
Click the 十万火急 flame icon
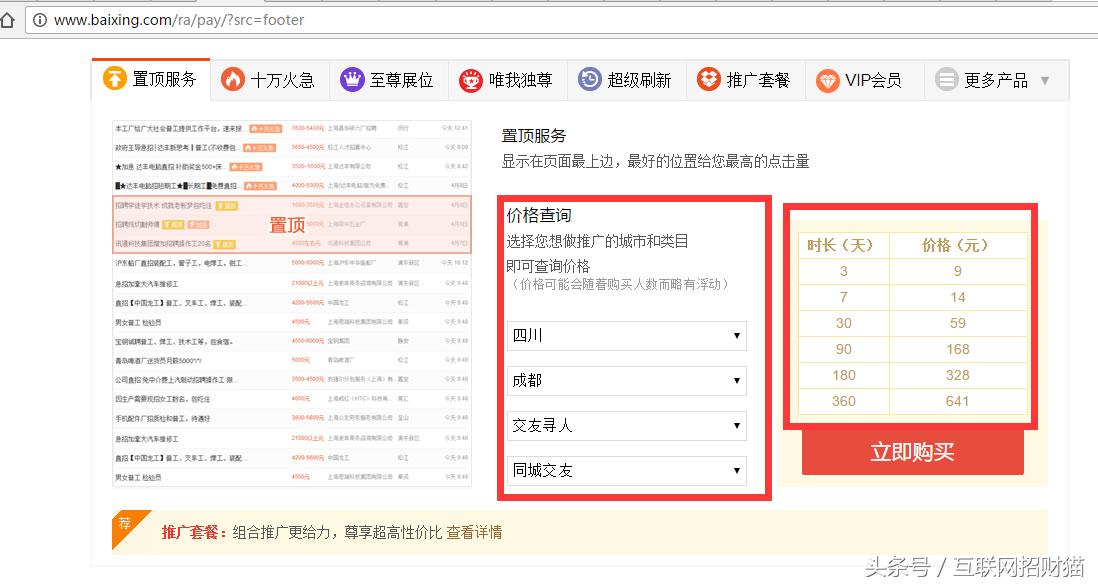[232, 79]
